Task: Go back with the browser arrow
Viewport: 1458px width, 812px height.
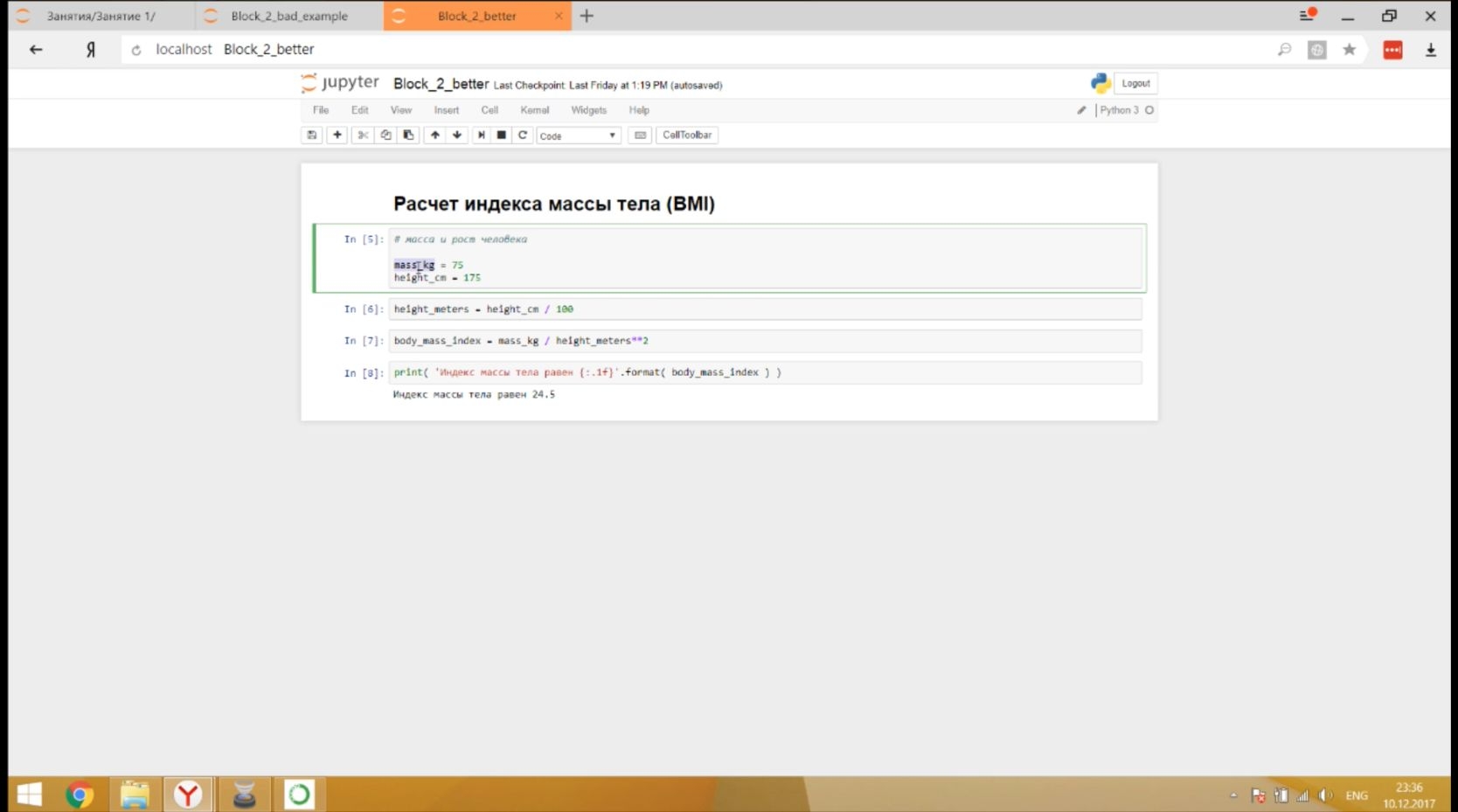Action: pos(36,49)
